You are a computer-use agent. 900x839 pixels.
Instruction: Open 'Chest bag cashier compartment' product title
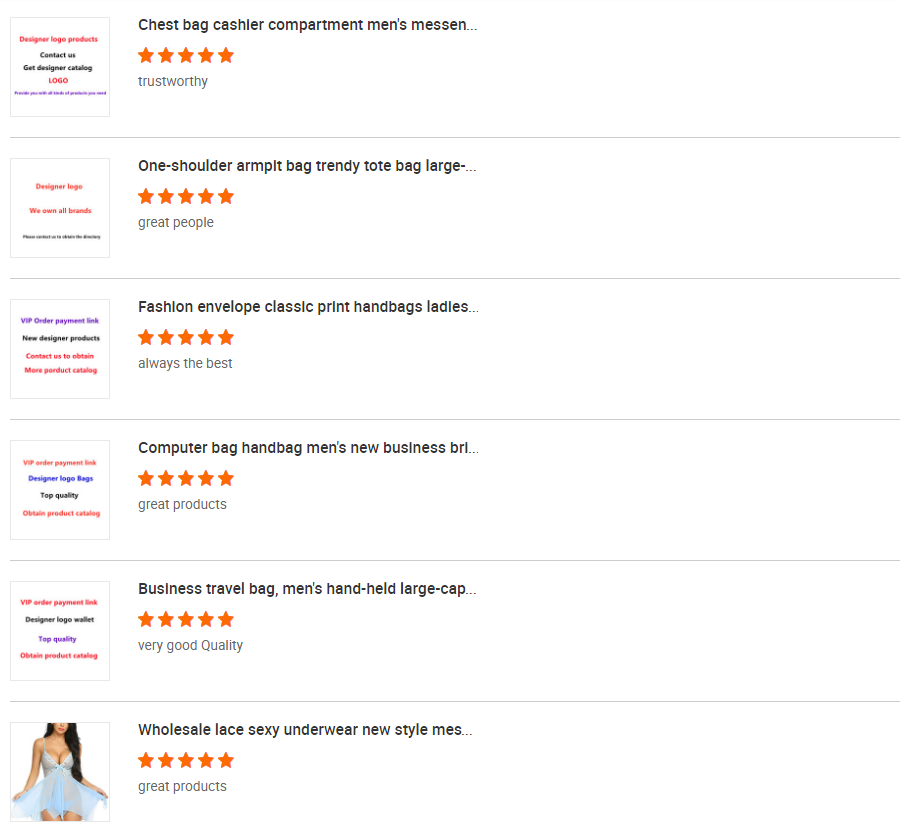(308, 25)
